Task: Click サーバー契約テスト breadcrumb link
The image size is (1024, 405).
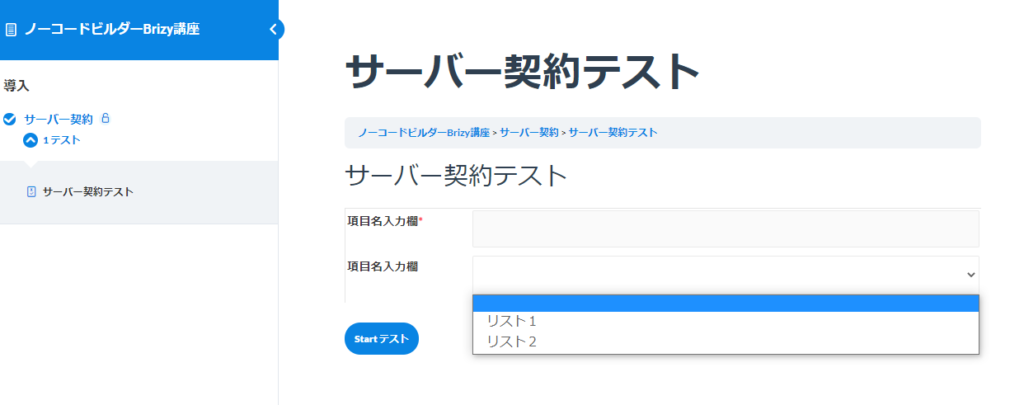Action: [613, 132]
